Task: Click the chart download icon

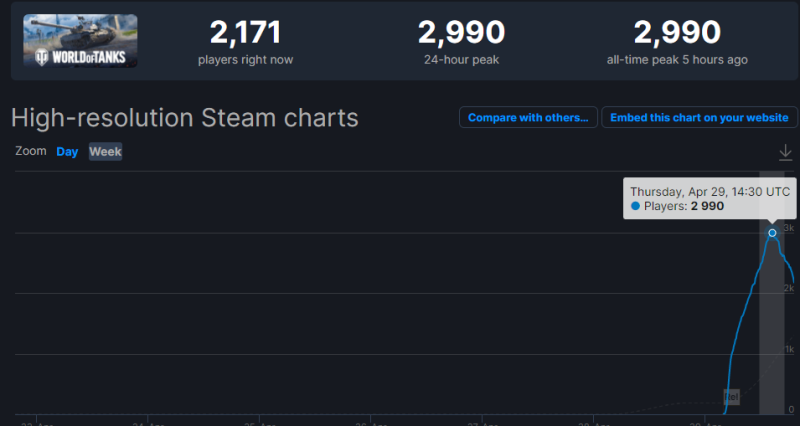Action: click(x=785, y=153)
